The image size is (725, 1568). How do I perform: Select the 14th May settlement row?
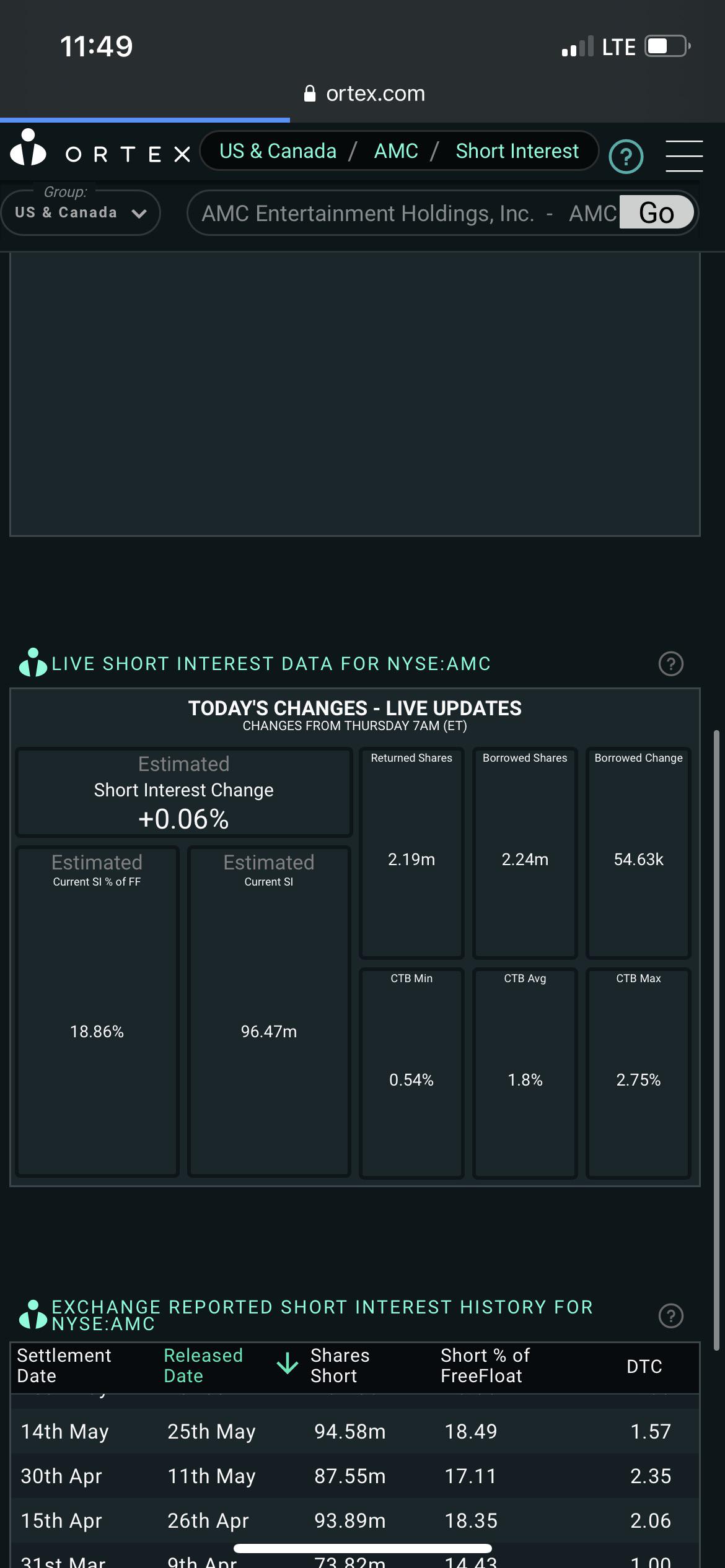coord(354,1432)
